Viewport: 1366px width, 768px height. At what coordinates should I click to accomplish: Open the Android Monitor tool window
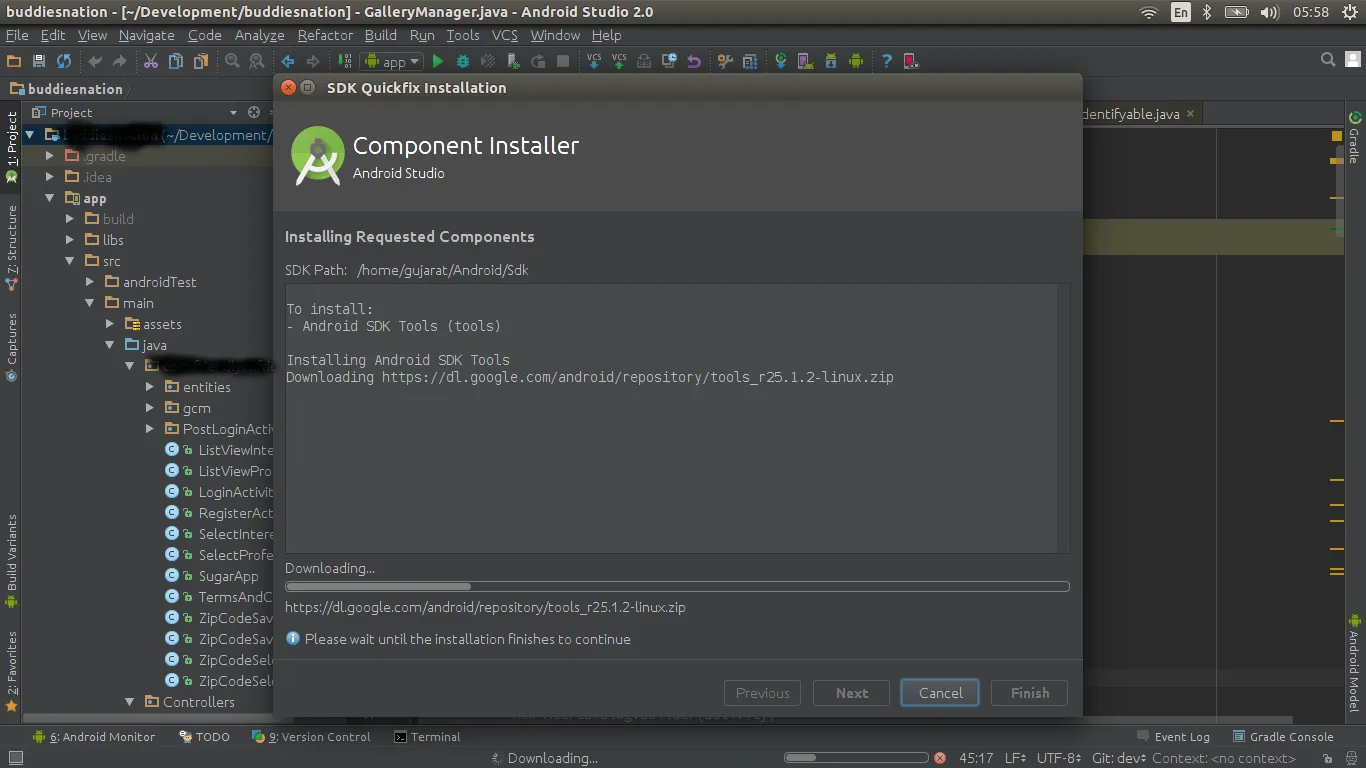[94, 737]
